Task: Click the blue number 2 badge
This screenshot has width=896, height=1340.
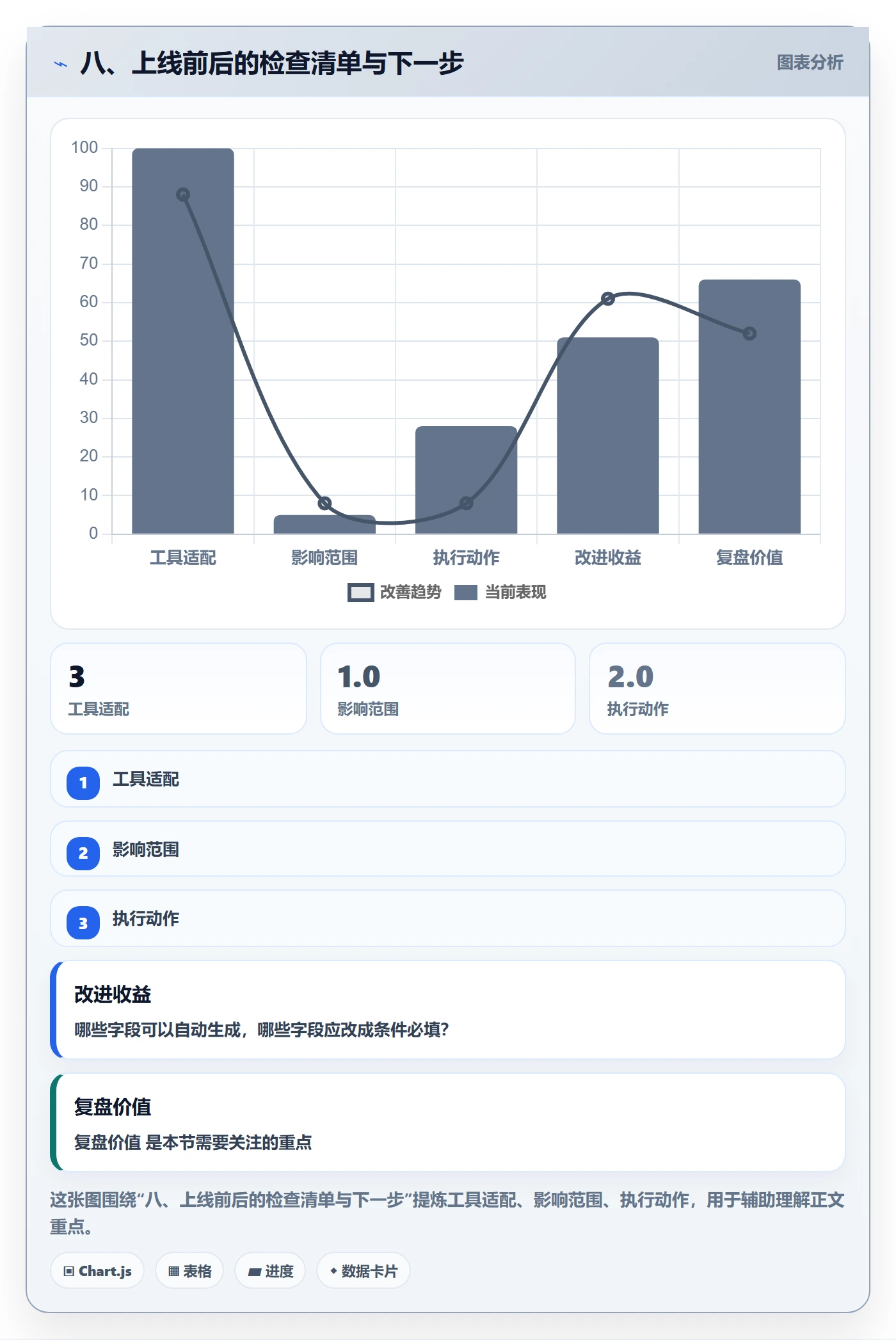Action: coord(83,853)
